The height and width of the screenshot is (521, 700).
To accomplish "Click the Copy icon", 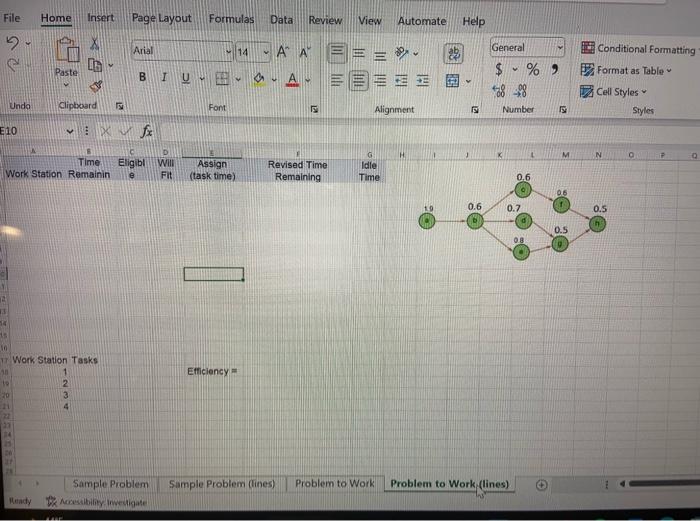I will pos(95,65).
